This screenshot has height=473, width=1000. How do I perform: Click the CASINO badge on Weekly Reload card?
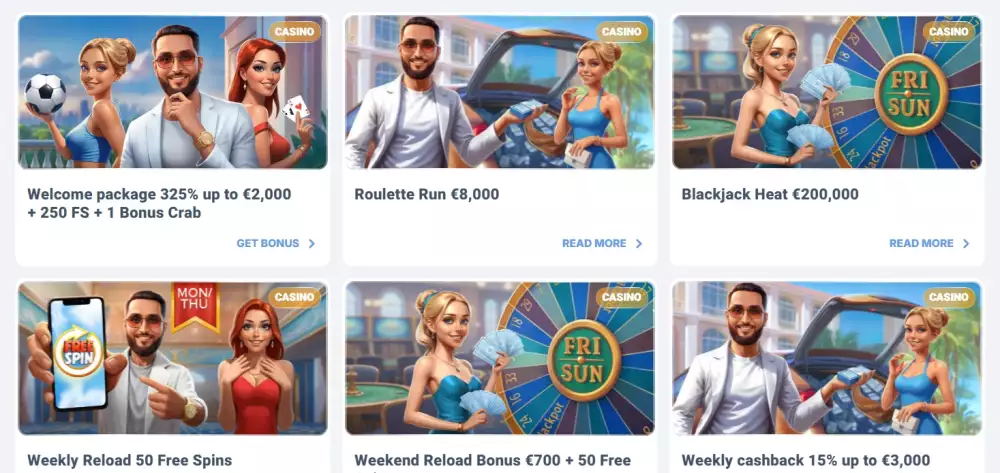295,297
